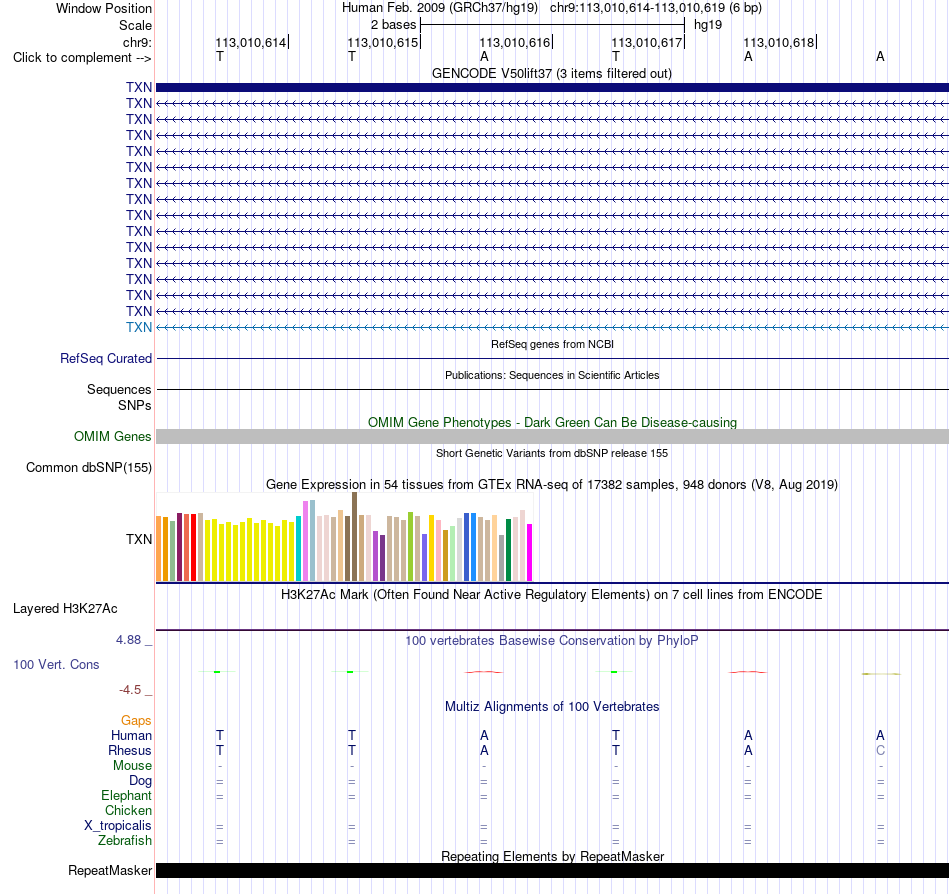This screenshot has width=950, height=894.
Task: Click the Chicken alignment row label
Action: coord(128,810)
